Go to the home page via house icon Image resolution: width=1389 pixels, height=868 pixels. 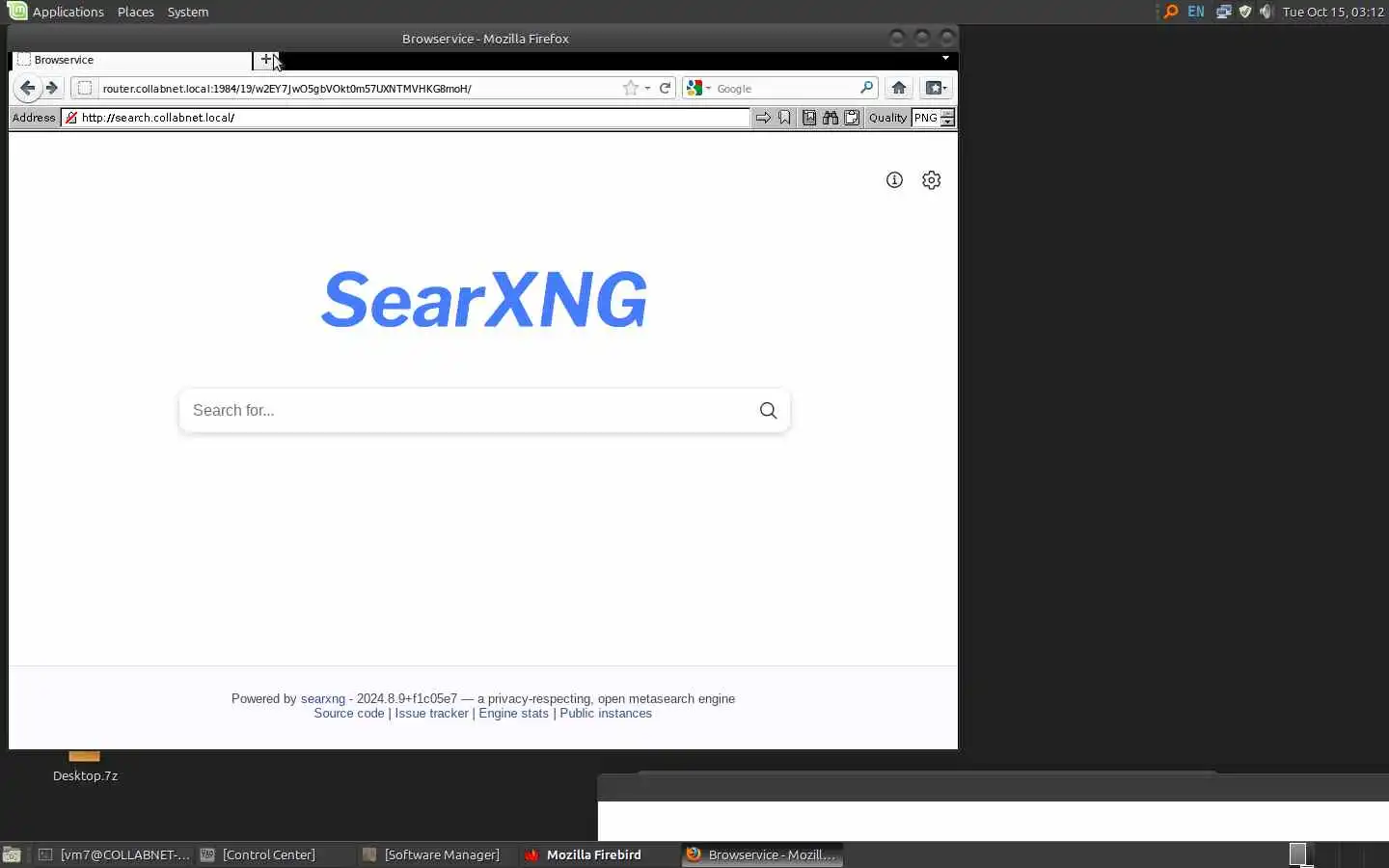pyautogui.click(x=899, y=88)
